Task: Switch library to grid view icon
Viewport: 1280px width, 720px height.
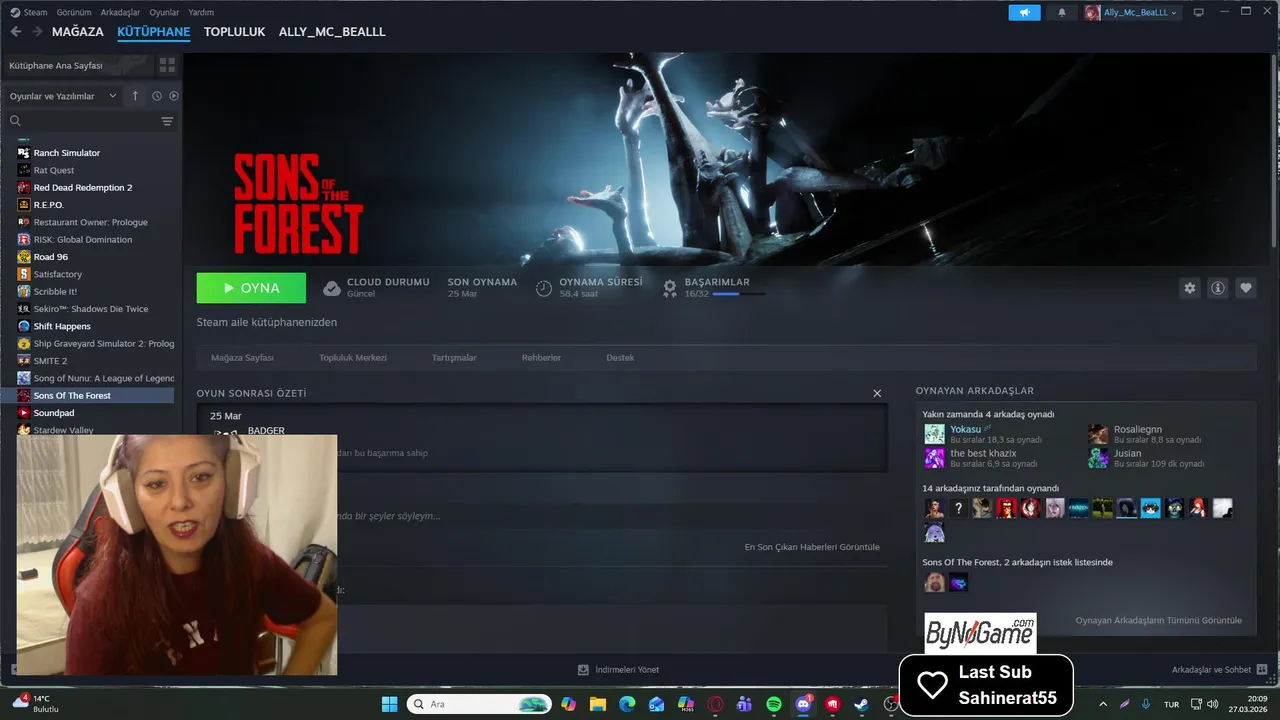Action: (167, 65)
